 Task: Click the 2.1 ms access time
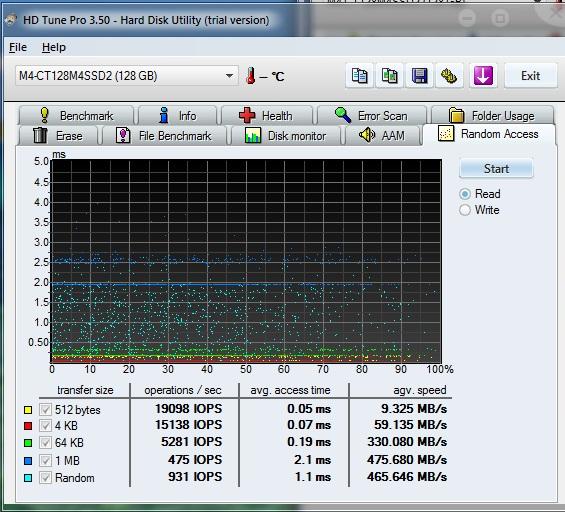[312, 460]
